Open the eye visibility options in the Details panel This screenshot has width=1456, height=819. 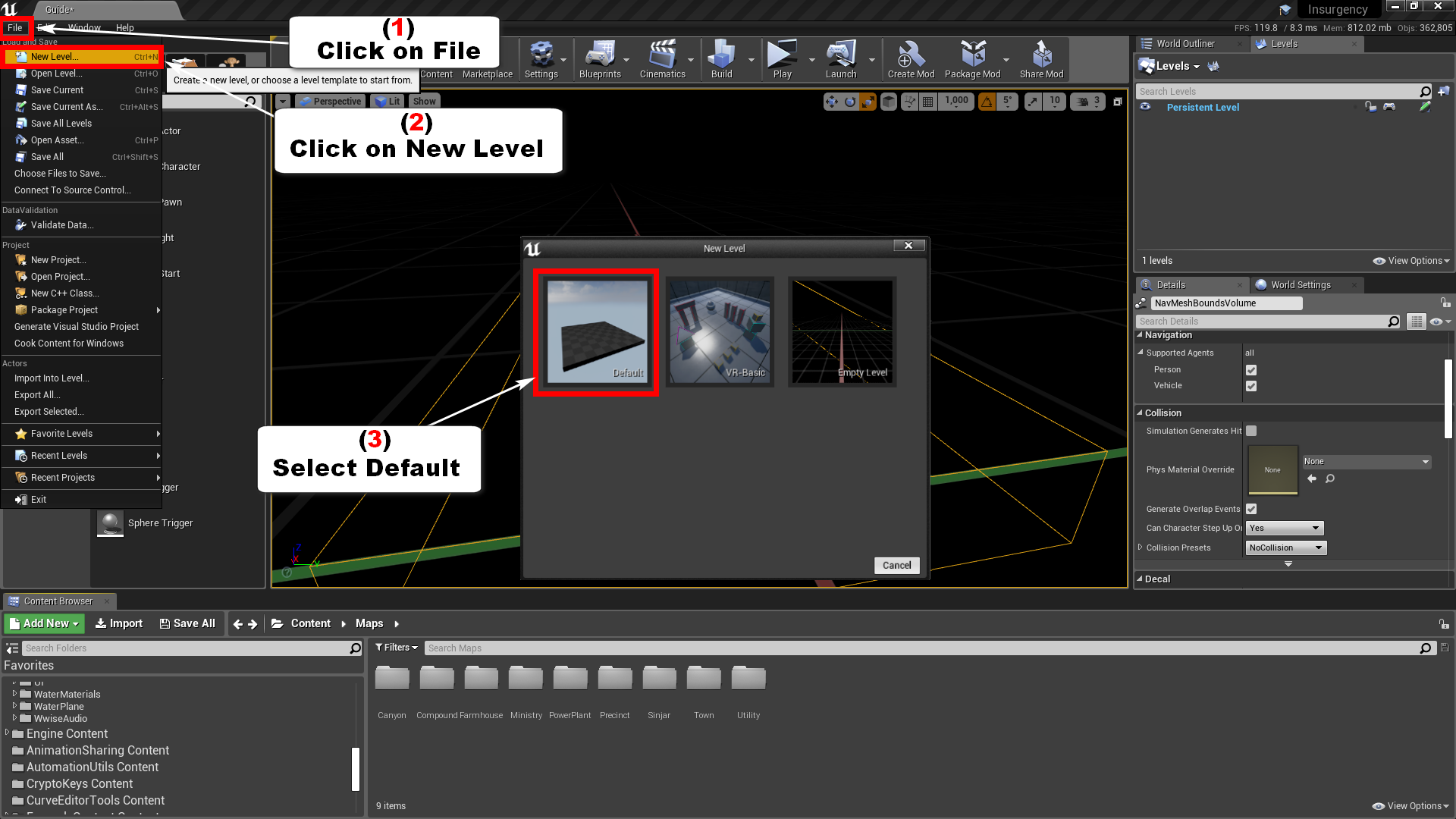coord(1439,322)
